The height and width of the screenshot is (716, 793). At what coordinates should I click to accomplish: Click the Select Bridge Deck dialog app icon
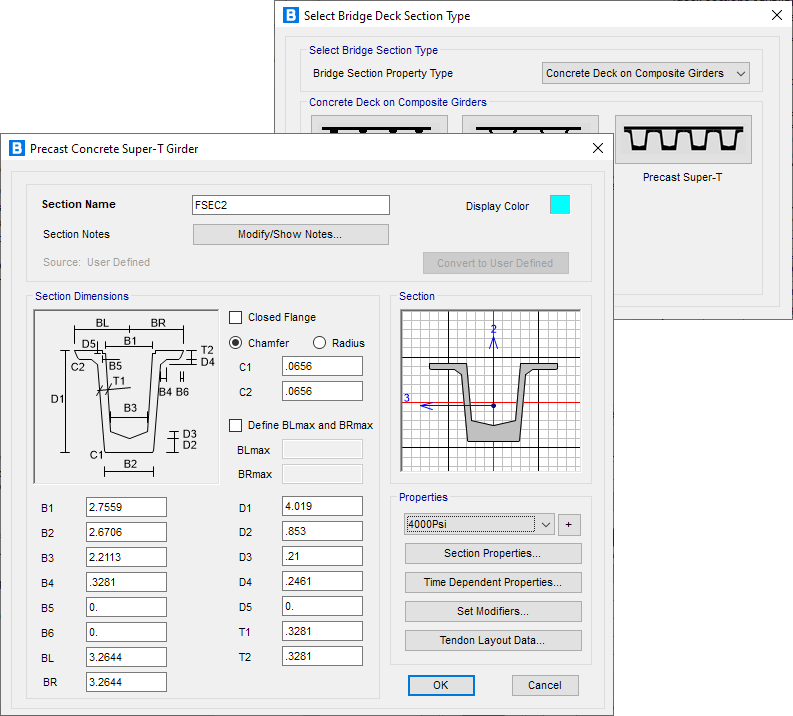291,16
